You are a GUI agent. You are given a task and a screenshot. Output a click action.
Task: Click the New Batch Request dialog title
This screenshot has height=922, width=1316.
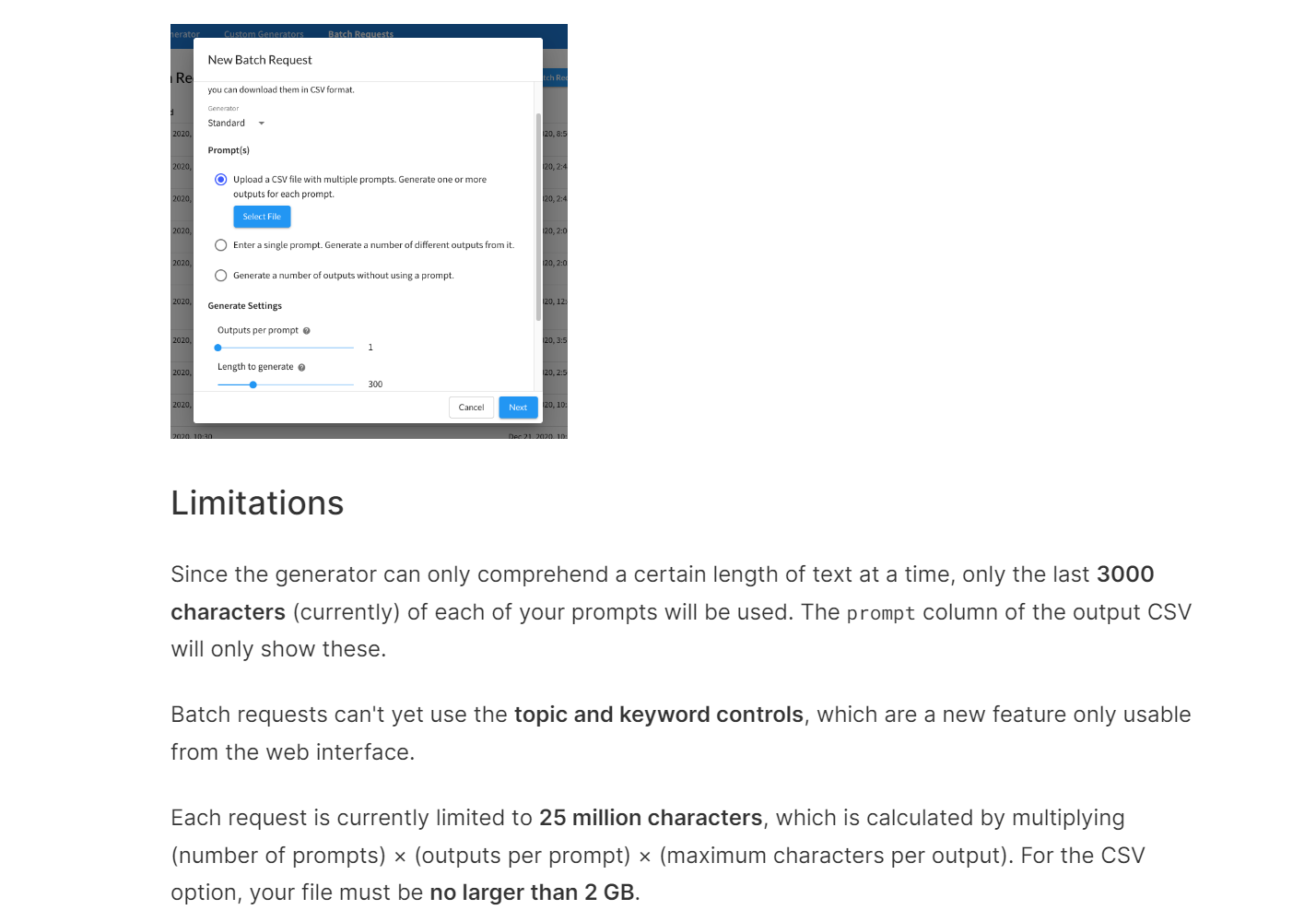coord(260,59)
